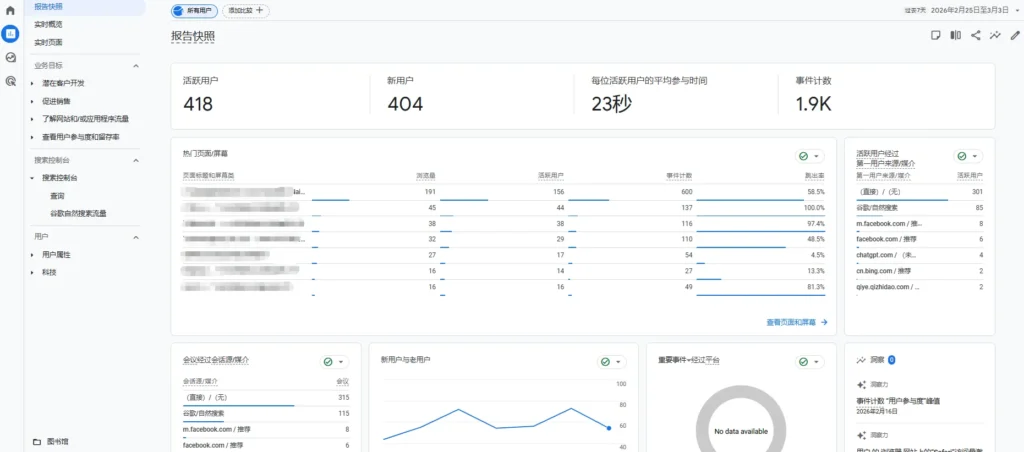Open dropdown arrow on 热门页面/屏幕 card
Image resolution: width=1024 pixels, height=452 pixels.
click(x=816, y=157)
